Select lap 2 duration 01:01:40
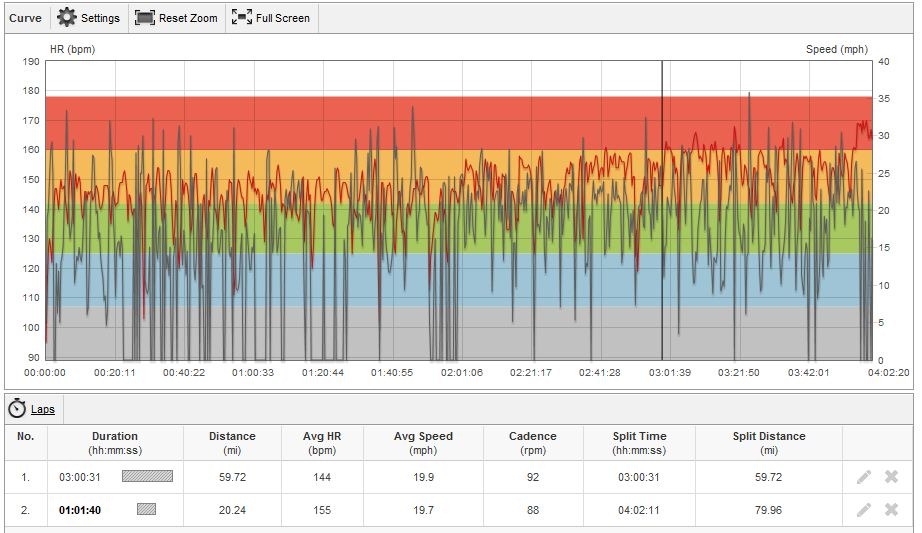Screen dimensions: 922x533 80,510
